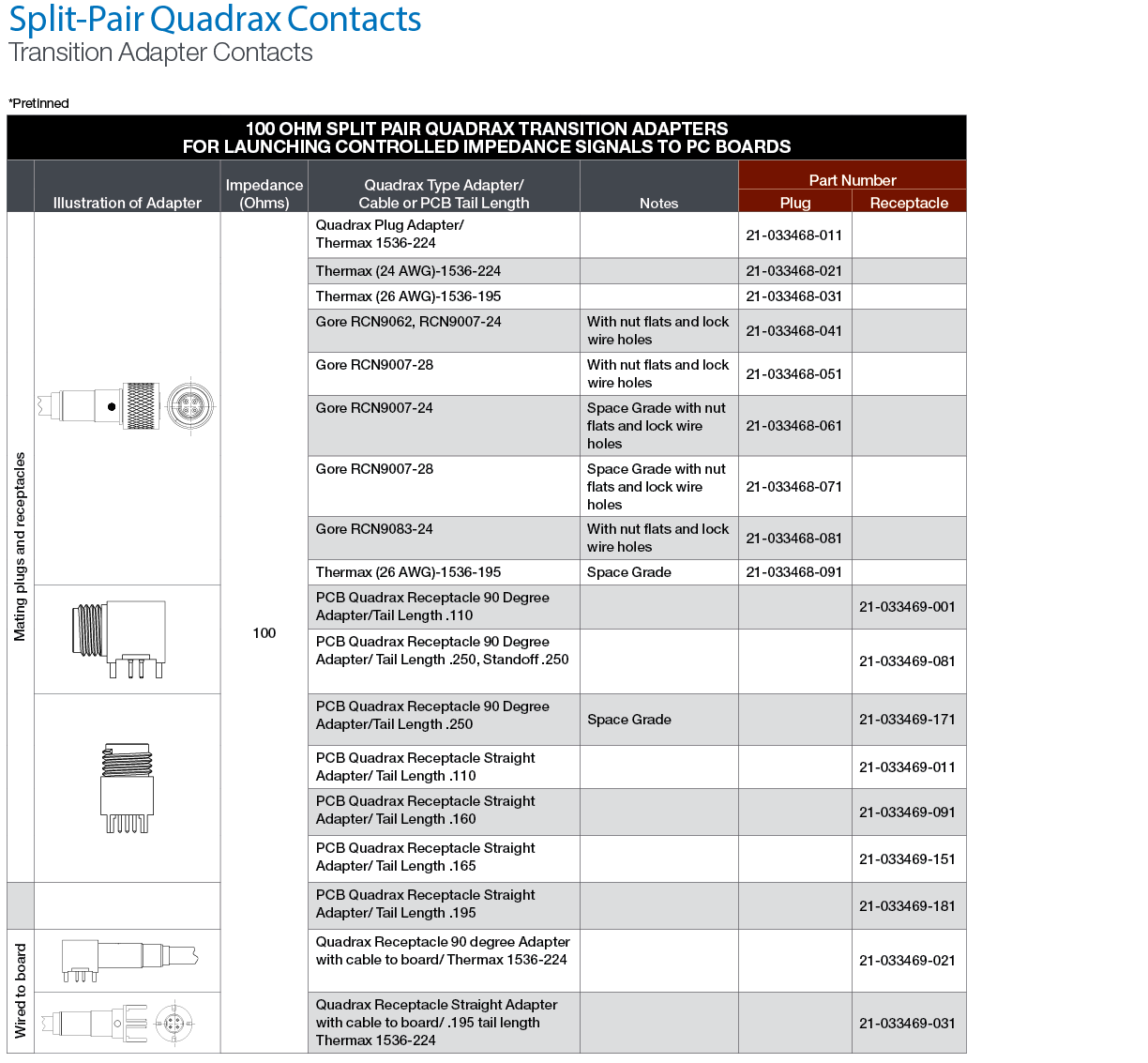1148x1063 pixels.
Task: Select plug part number 21-033468-021
Action: tap(794, 271)
